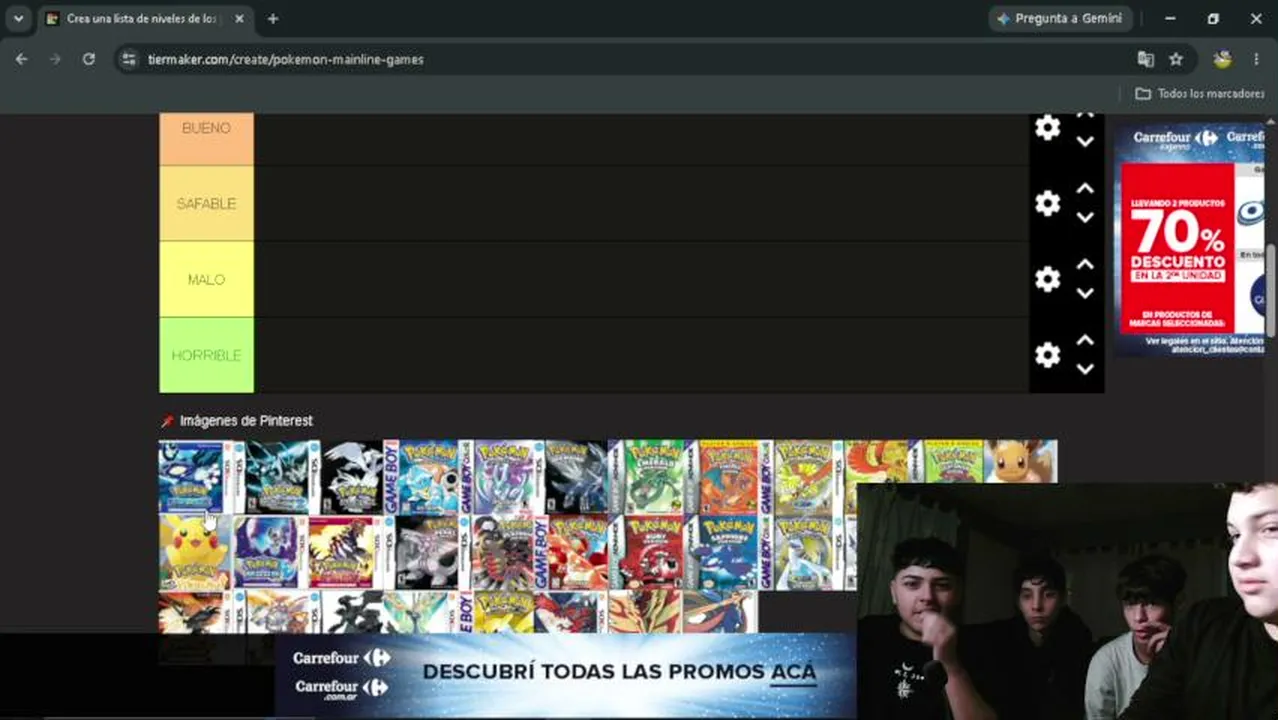Click the page vertical scrollbar thumb

[1272, 291]
